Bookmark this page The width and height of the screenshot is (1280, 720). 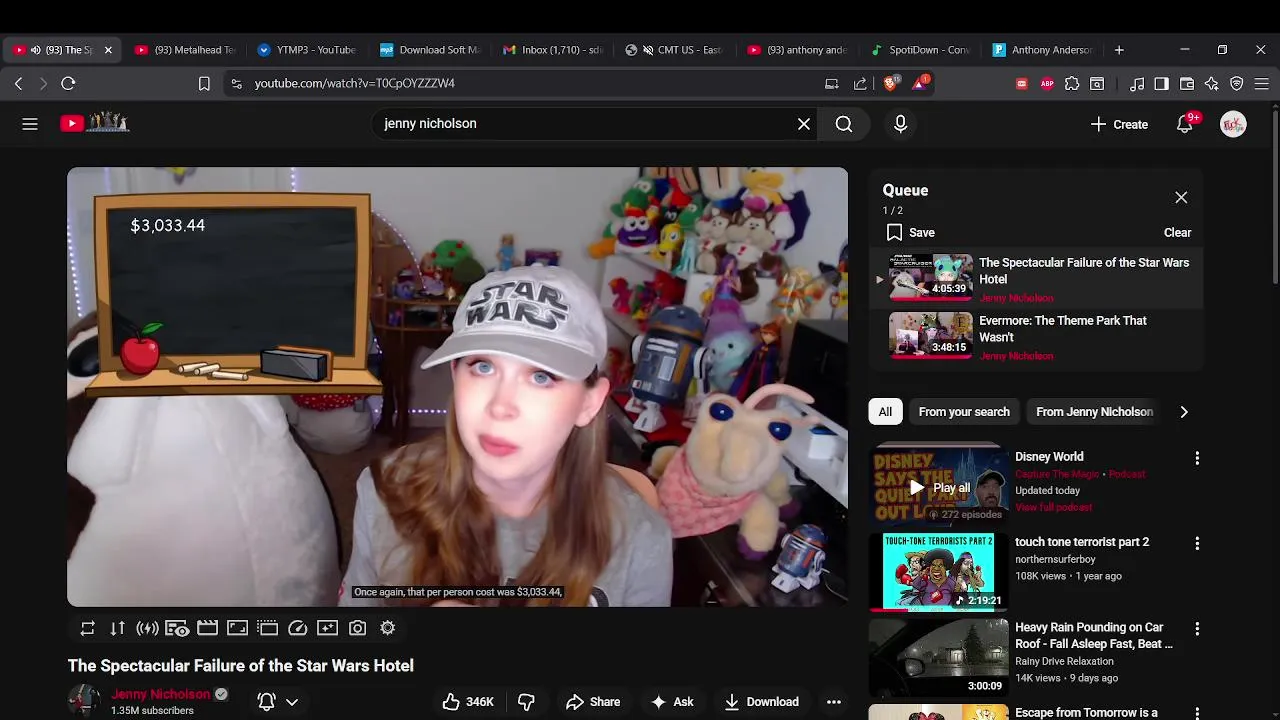[x=204, y=84]
